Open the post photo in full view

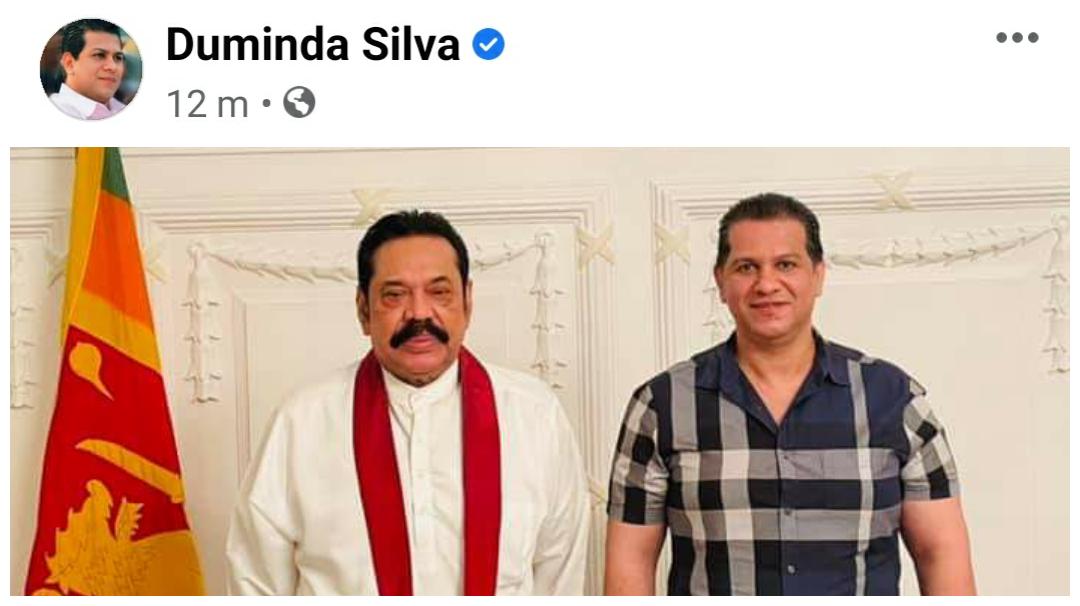[540, 371]
